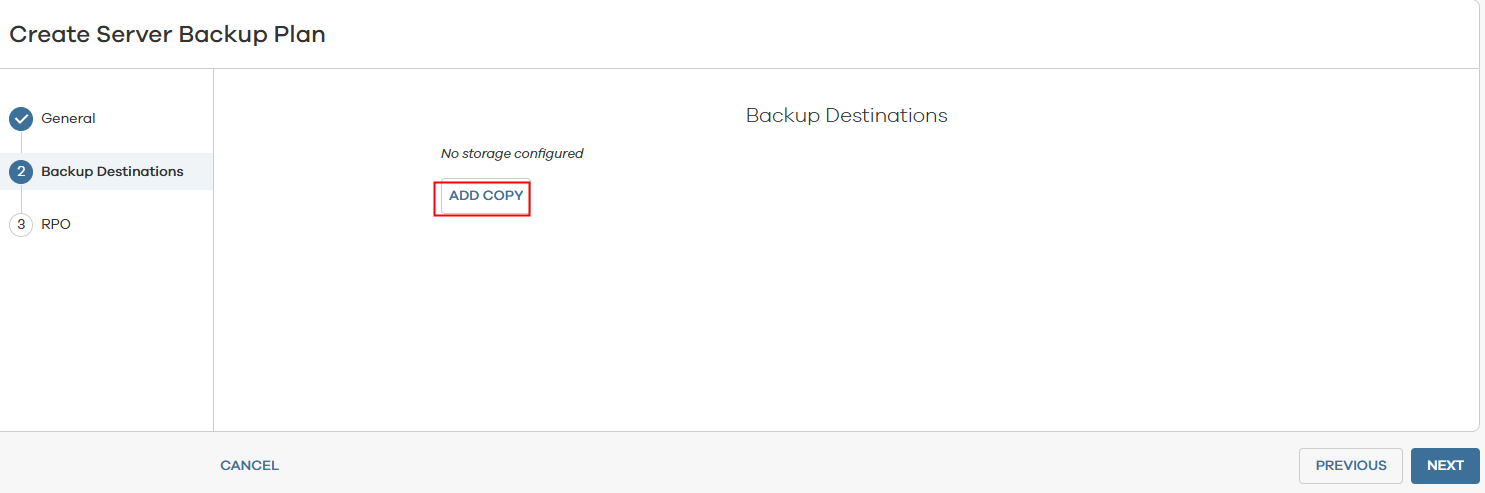Image resolution: width=1485 pixels, height=493 pixels.
Task: Cancel the backup plan wizard
Action: pyautogui.click(x=249, y=466)
